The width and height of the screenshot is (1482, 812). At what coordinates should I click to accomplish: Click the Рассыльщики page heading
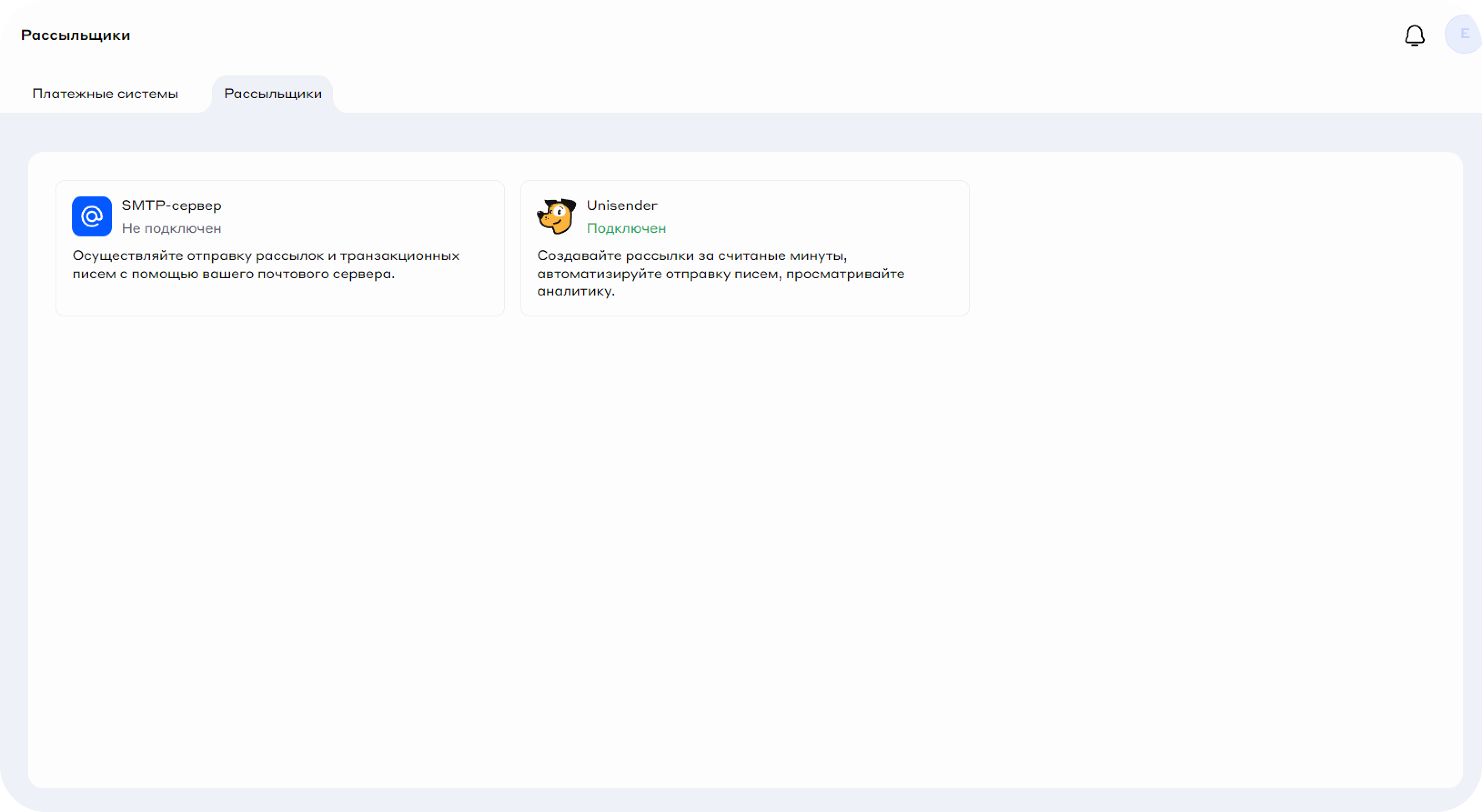coord(76,35)
